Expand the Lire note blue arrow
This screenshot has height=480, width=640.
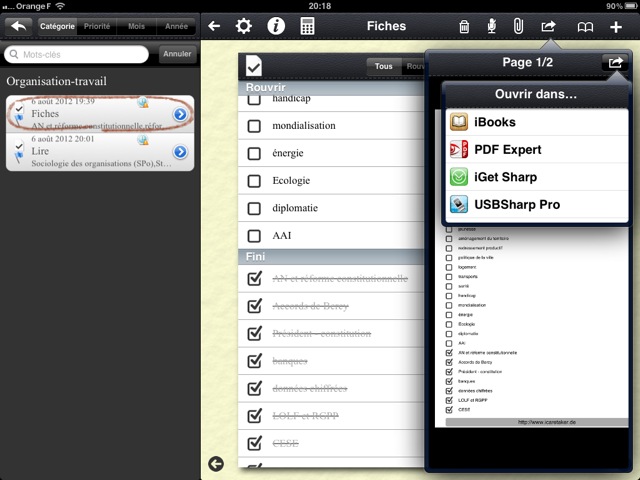pos(180,152)
